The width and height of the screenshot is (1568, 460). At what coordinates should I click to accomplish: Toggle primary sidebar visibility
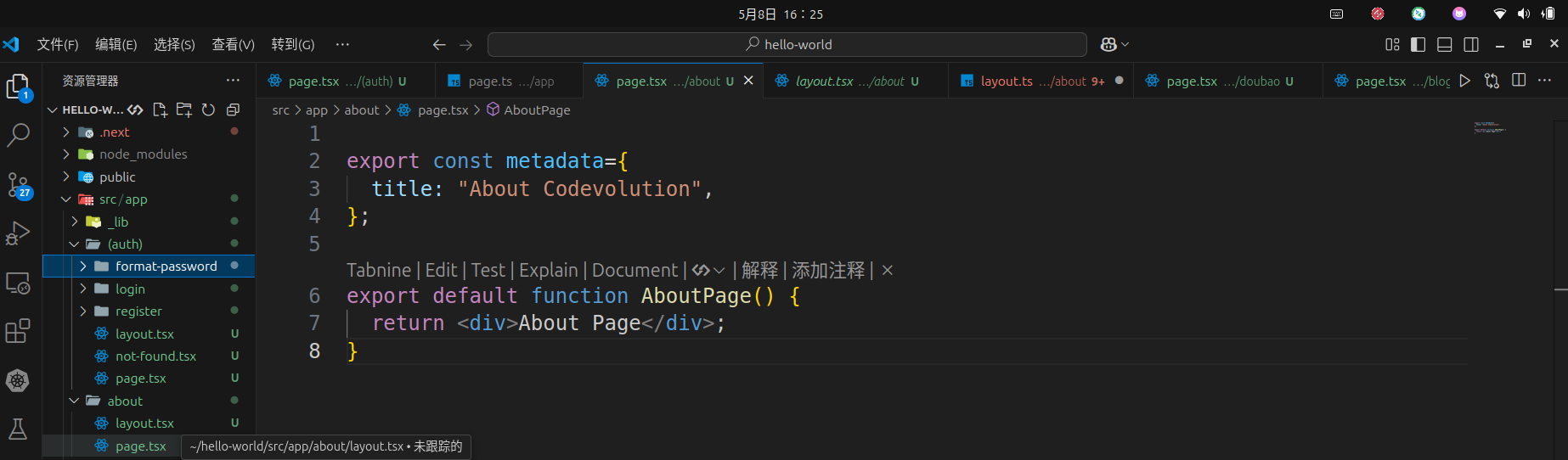1418,44
